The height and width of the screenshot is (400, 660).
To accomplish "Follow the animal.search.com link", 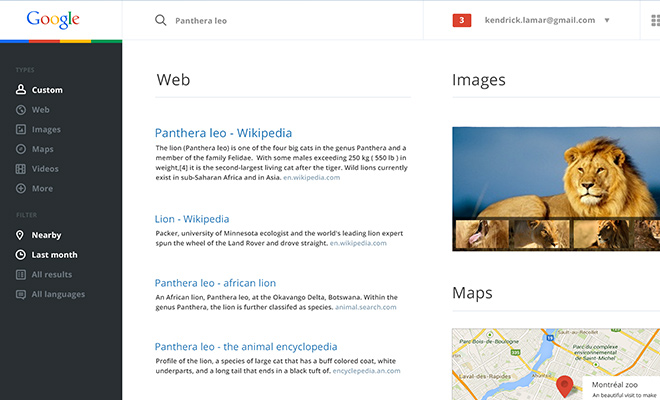I will point(365,307).
